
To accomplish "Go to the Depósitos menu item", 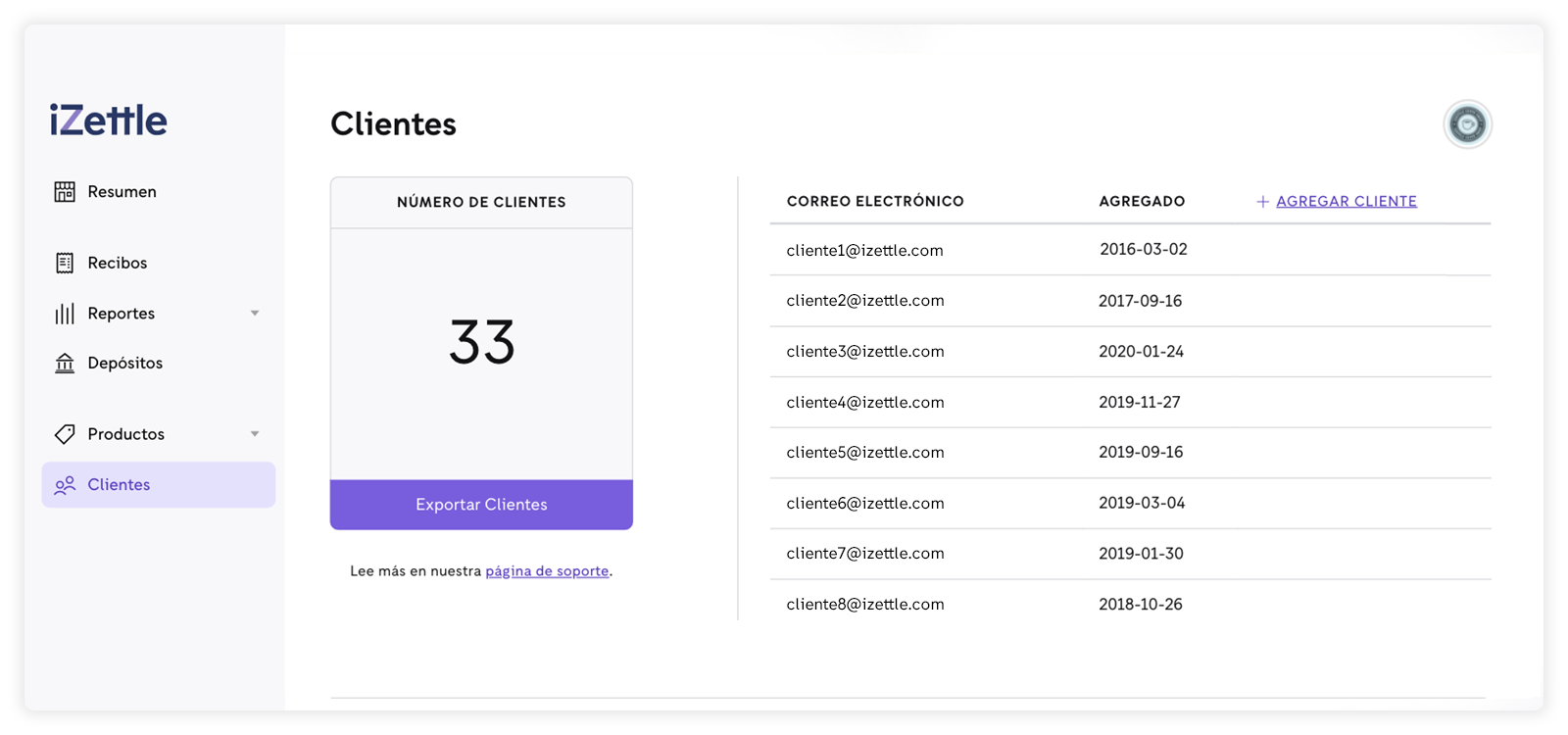I will point(124,364).
